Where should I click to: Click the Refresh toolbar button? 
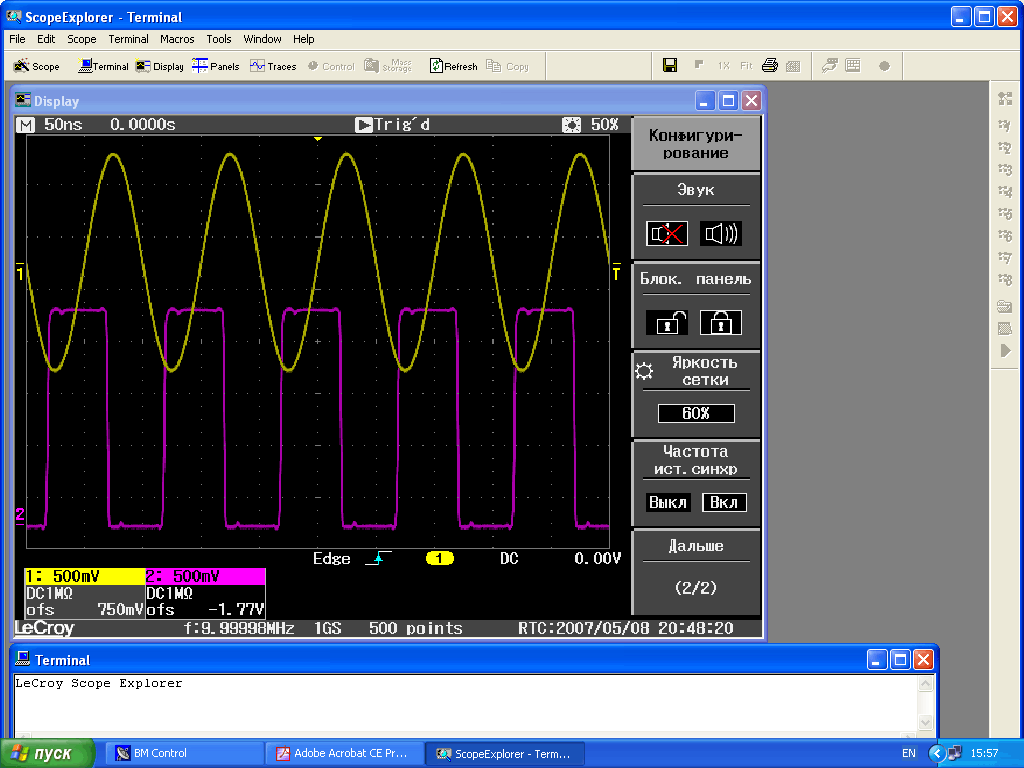coord(453,66)
